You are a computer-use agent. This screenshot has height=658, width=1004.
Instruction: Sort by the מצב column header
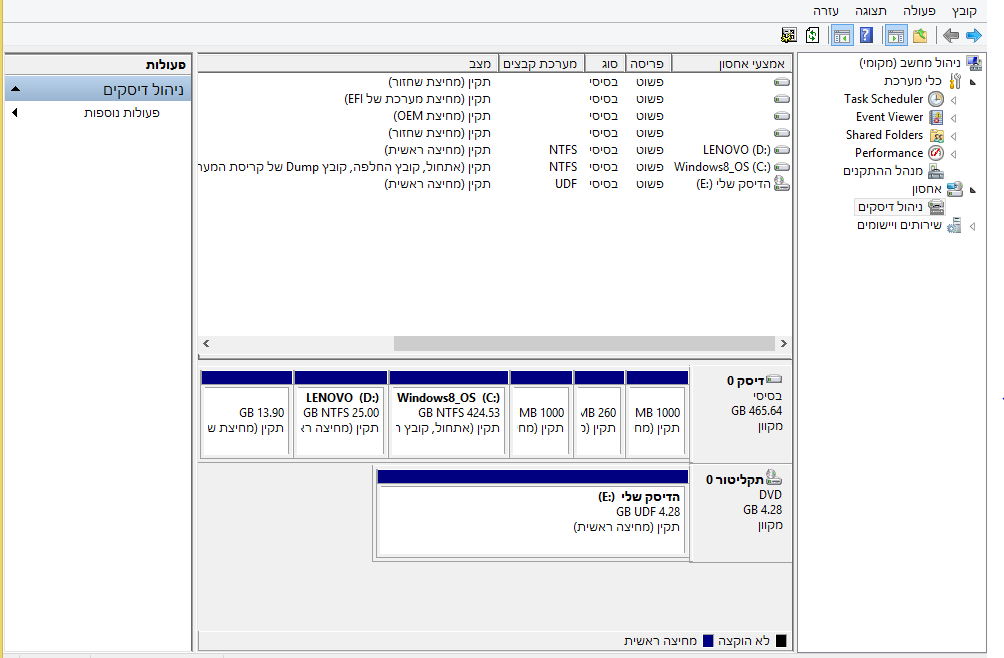coord(348,63)
